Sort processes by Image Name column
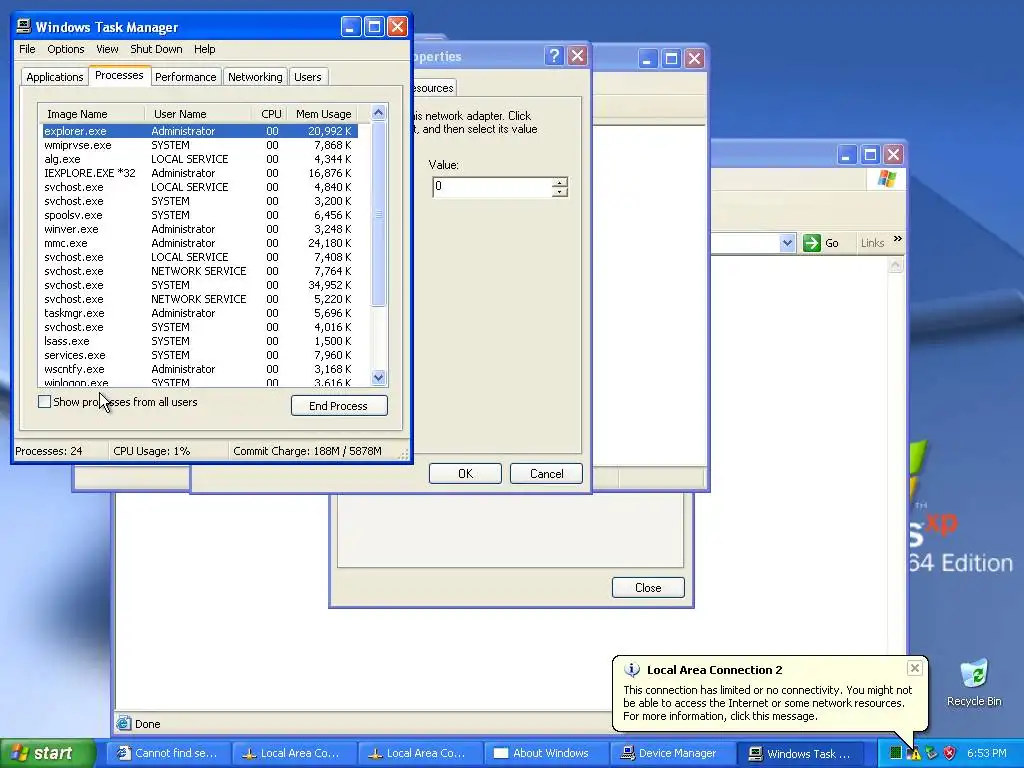1024x768 pixels. pyautogui.click(x=91, y=114)
